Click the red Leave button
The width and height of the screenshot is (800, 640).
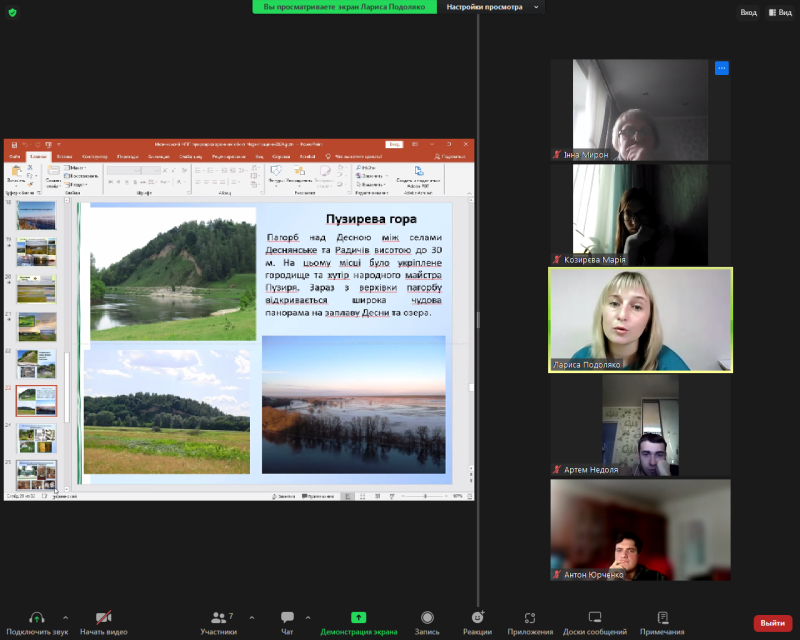[x=772, y=623]
